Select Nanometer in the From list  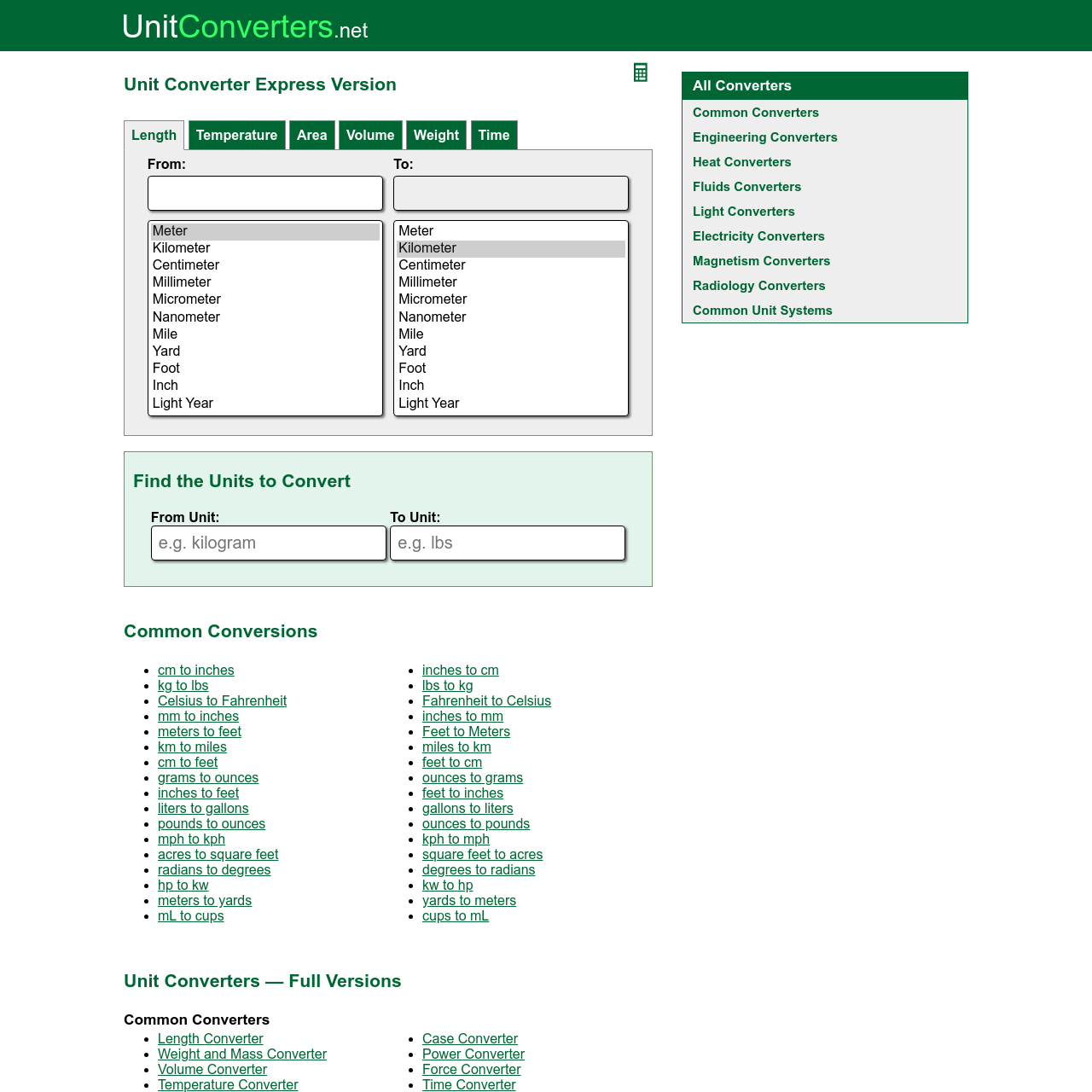coord(265,317)
